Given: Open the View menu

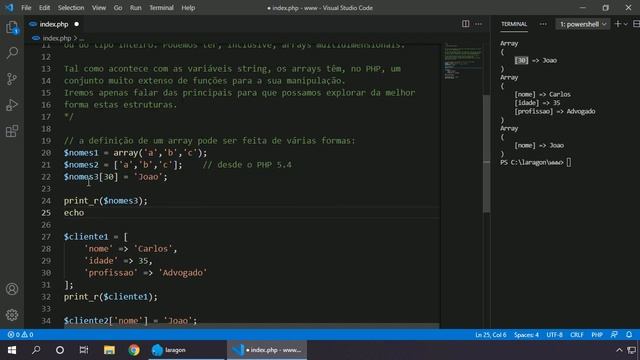Looking at the screenshot, I should point(99,8).
